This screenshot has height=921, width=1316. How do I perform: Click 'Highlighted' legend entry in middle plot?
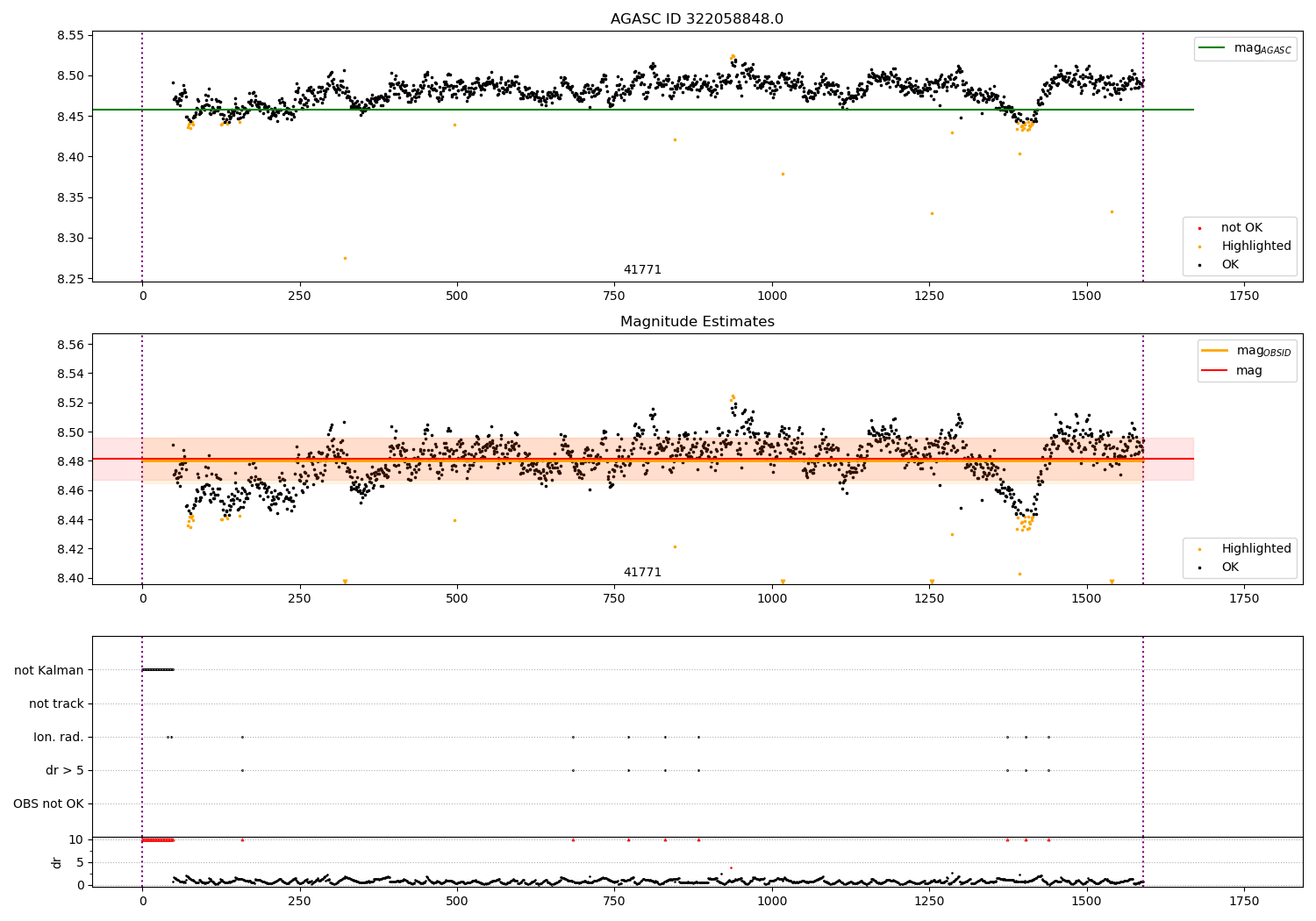pos(1256,549)
